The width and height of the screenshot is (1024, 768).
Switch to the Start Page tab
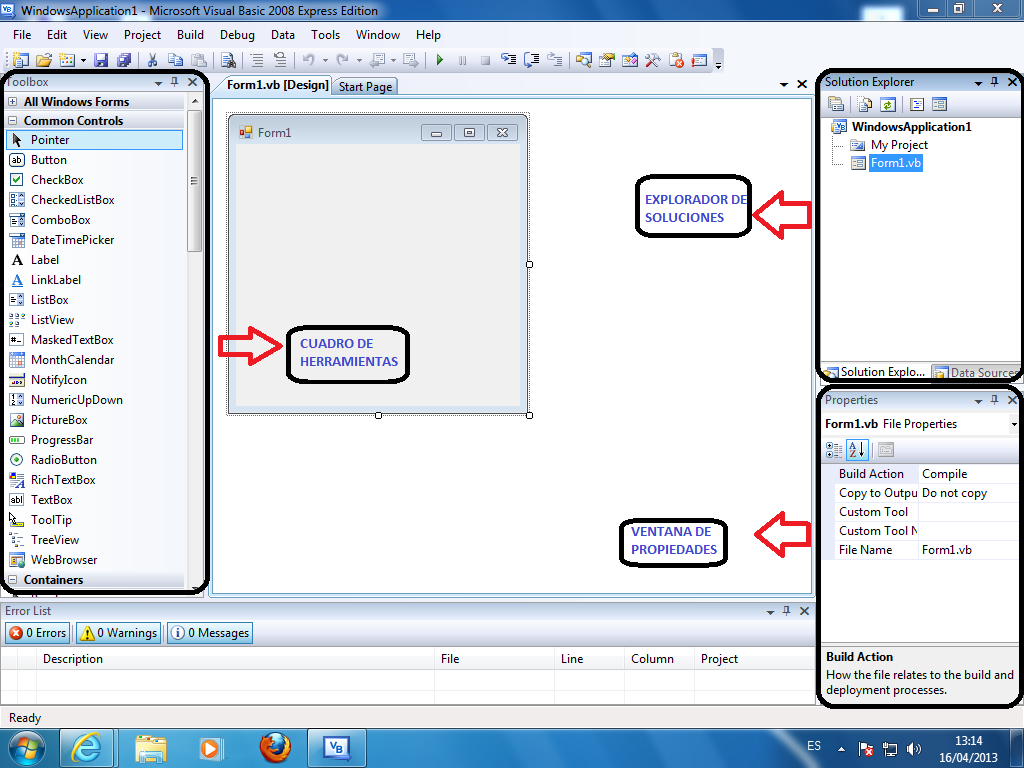364,86
